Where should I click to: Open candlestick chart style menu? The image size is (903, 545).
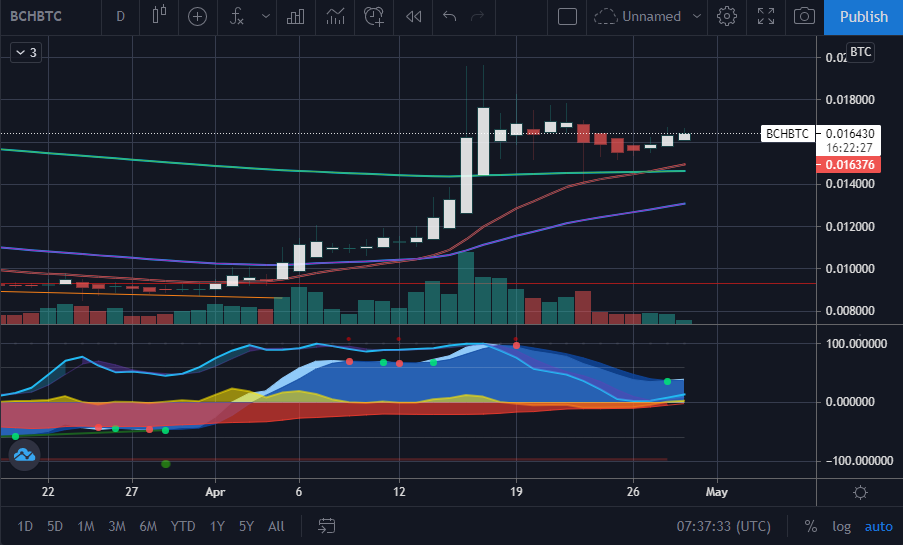coord(160,16)
